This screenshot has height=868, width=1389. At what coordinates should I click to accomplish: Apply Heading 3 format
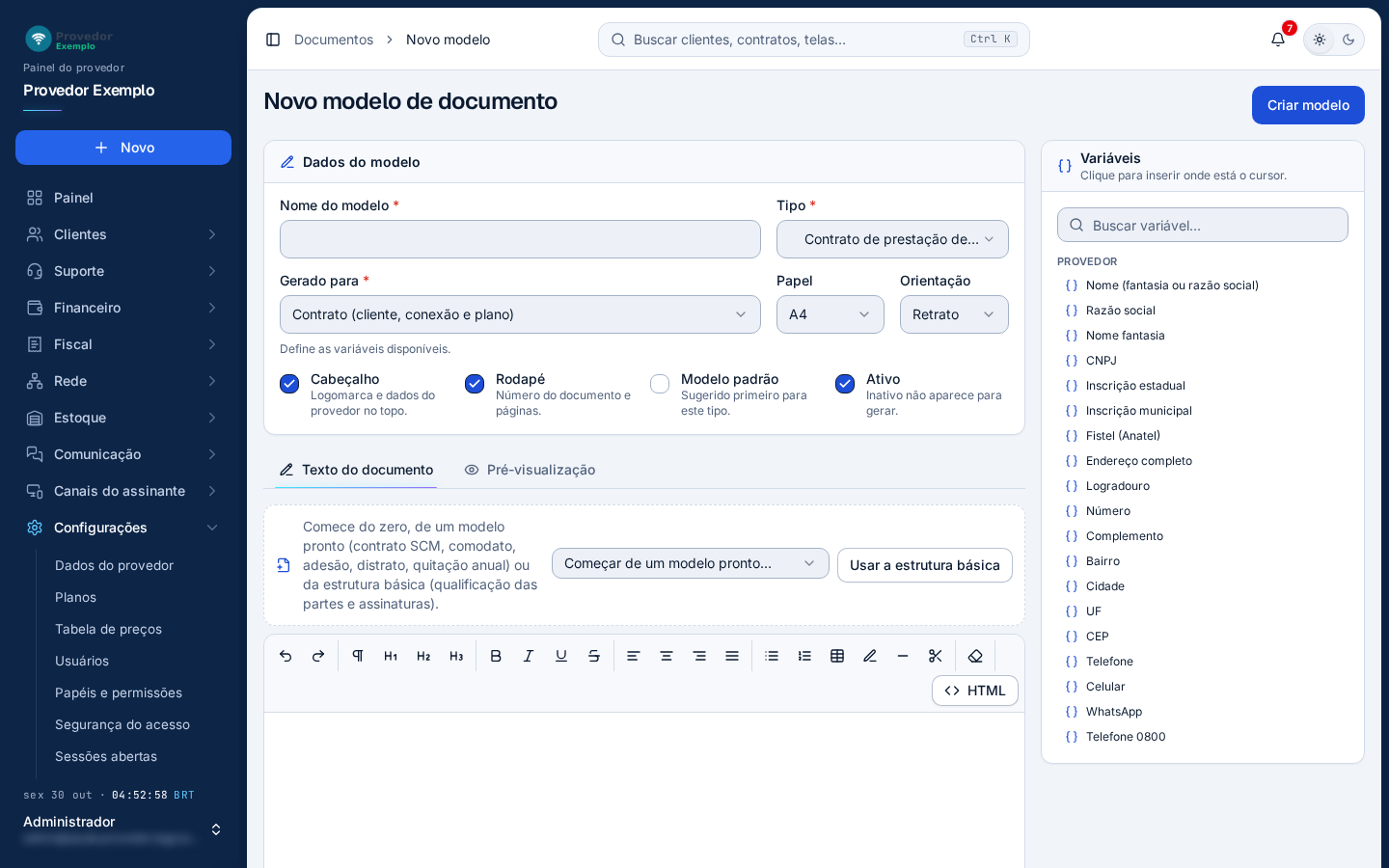(x=456, y=656)
